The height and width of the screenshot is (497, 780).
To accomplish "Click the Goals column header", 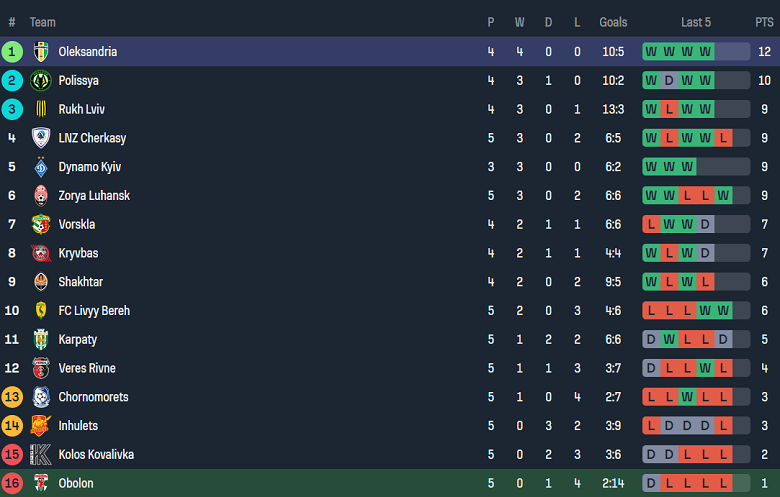I will (x=613, y=22).
